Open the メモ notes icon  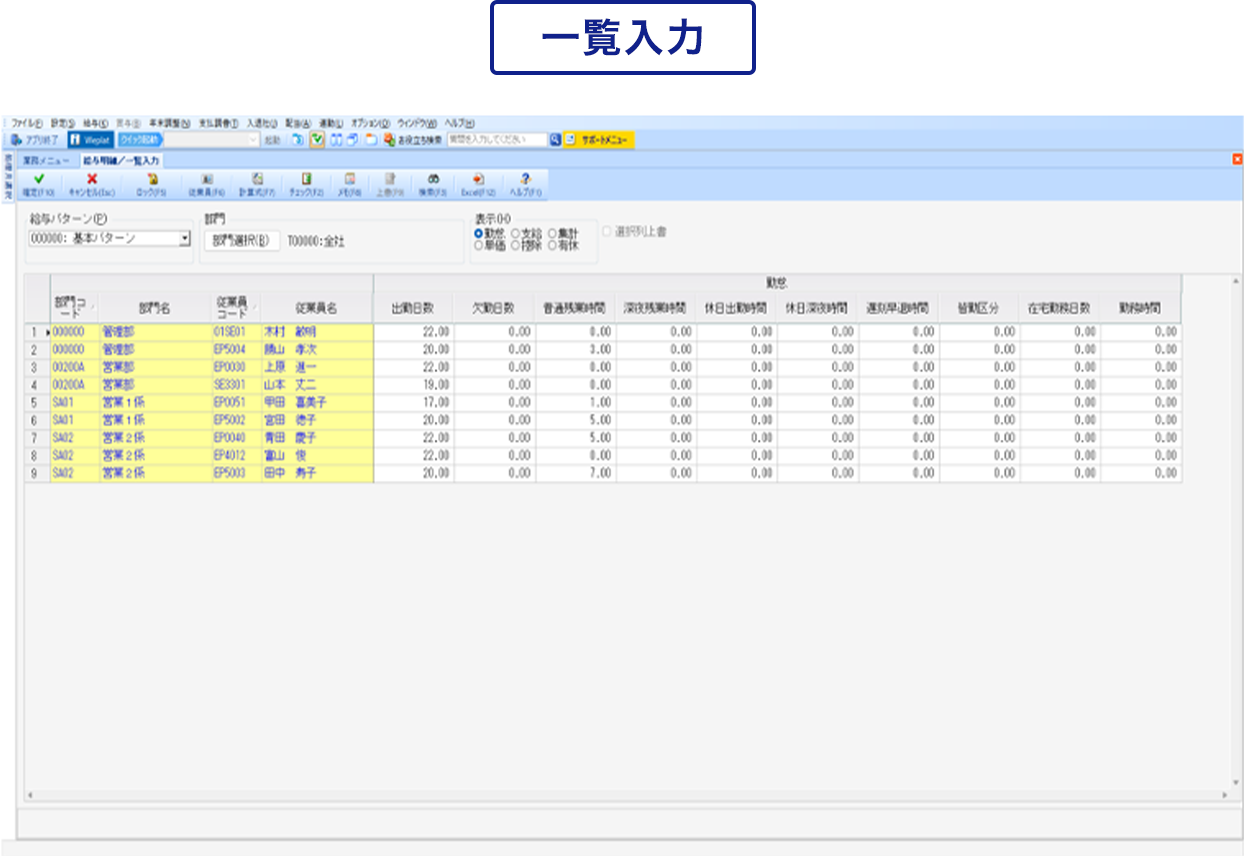coord(349,179)
